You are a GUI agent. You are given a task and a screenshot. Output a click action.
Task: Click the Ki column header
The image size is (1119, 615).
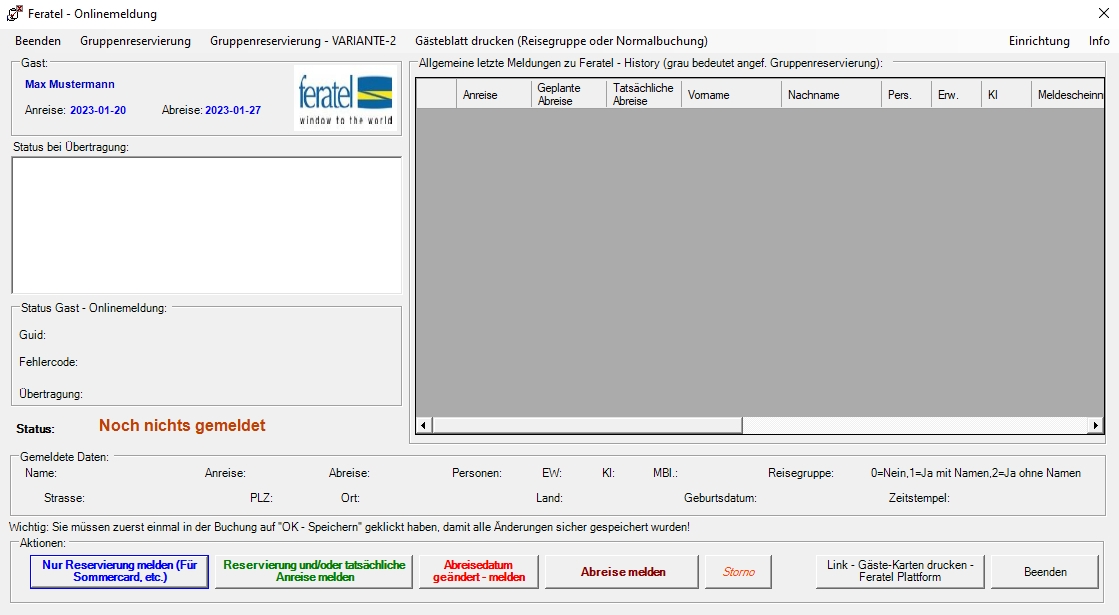[1006, 94]
